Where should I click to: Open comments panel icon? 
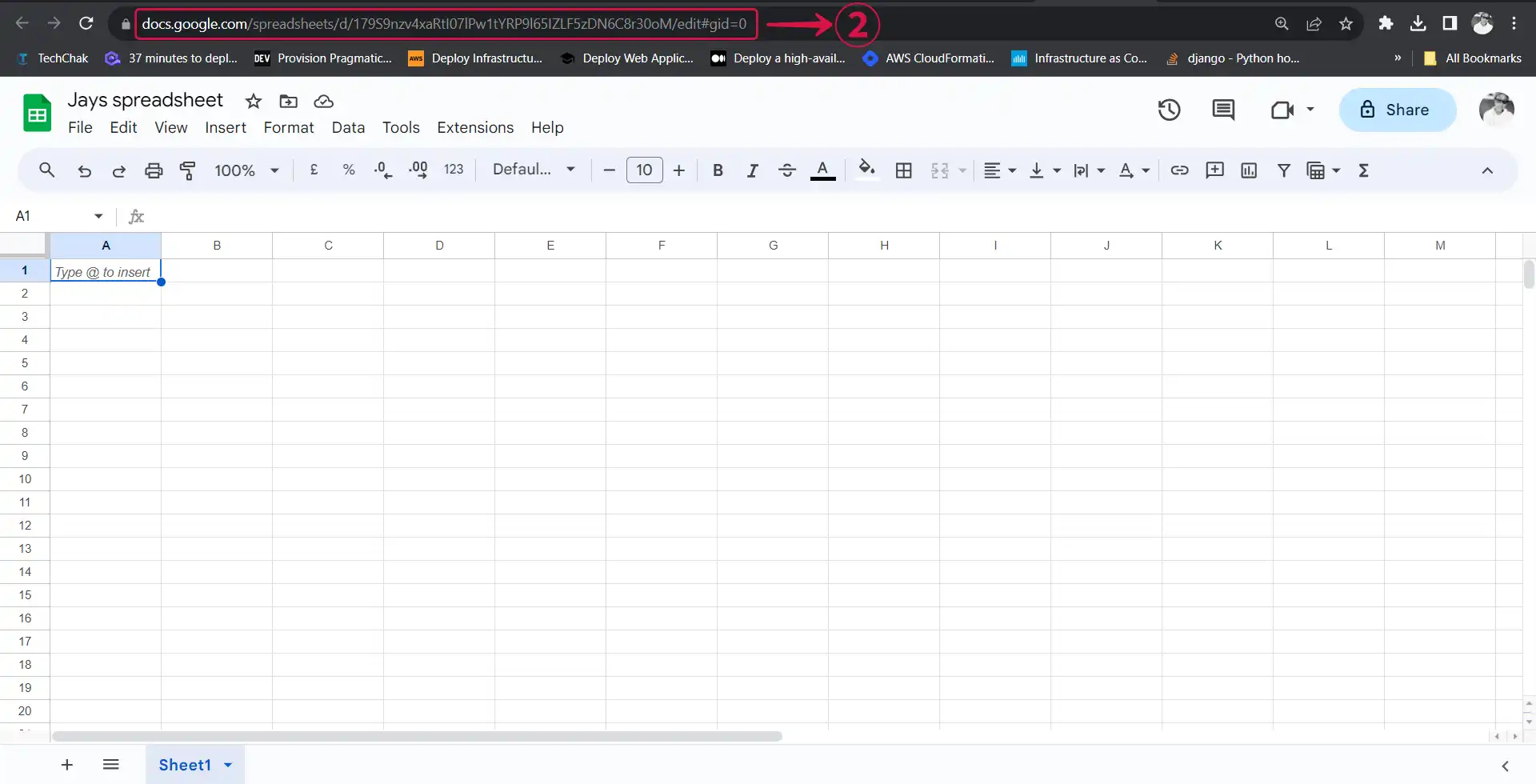click(x=1223, y=110)
